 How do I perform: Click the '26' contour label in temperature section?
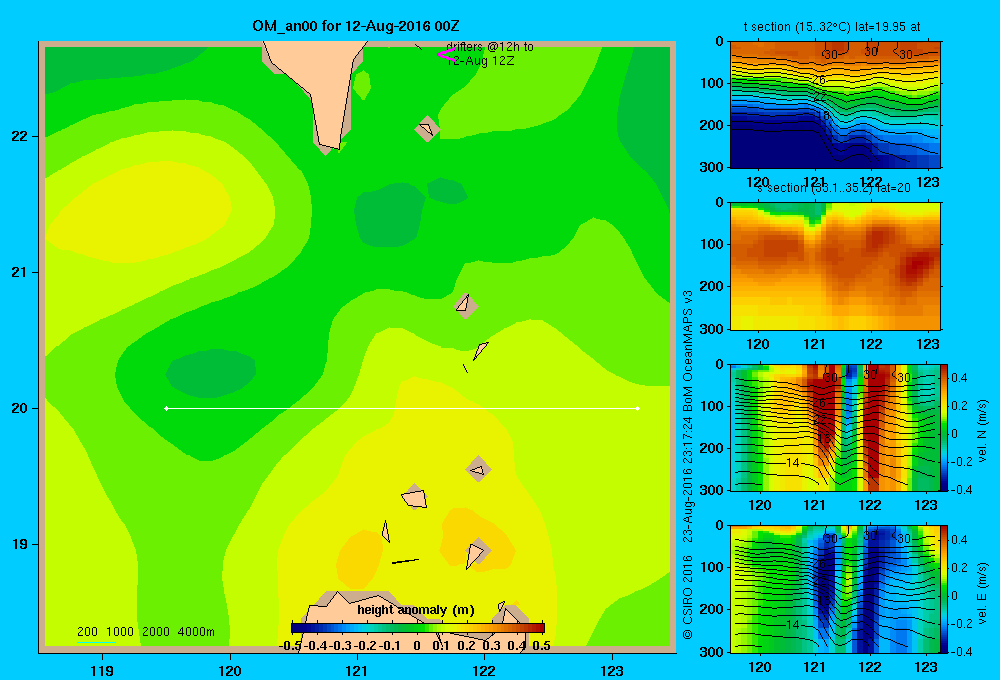point(818,80)
